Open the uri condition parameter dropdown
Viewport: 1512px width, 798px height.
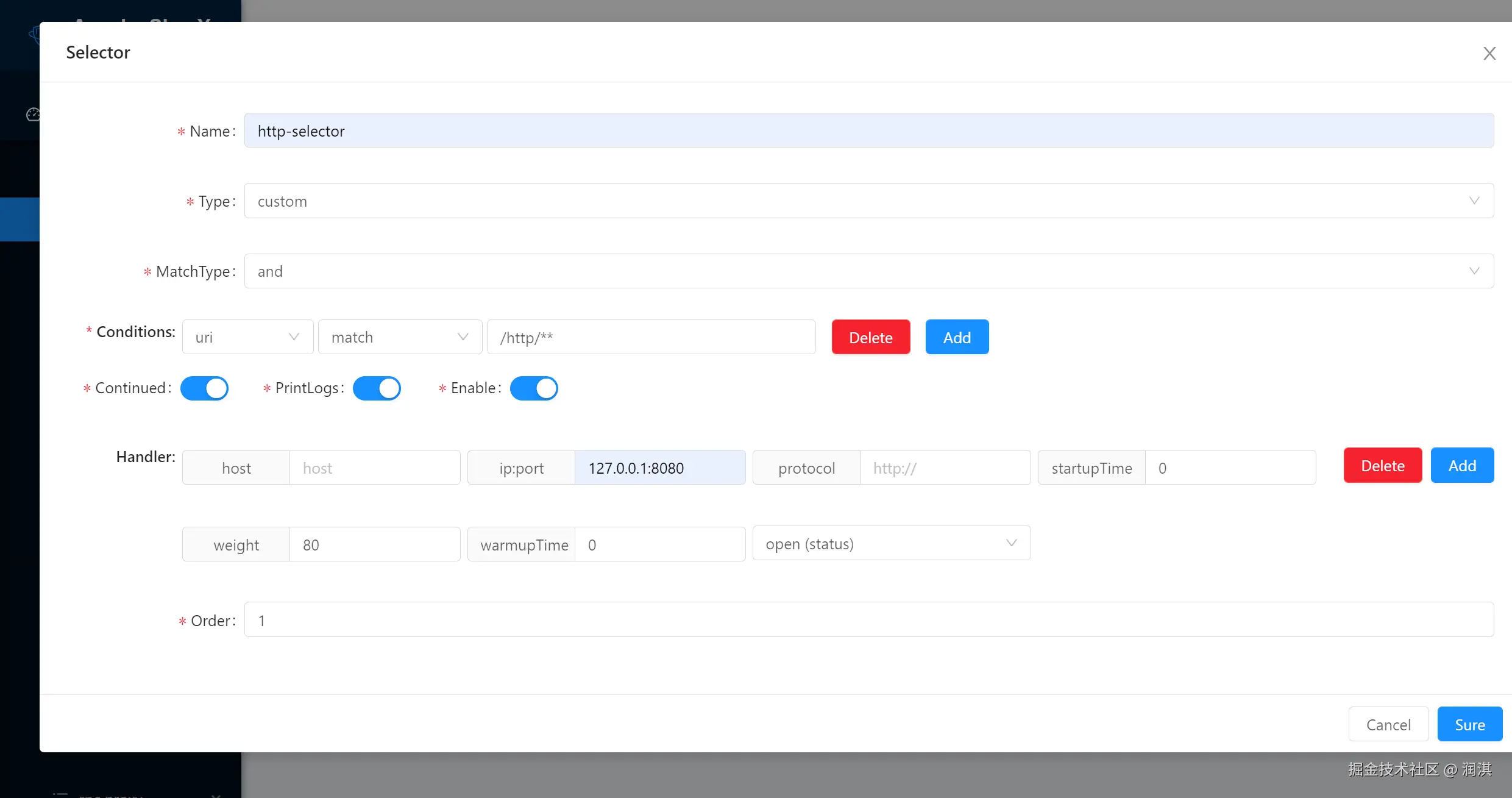[x=247, y=337]
